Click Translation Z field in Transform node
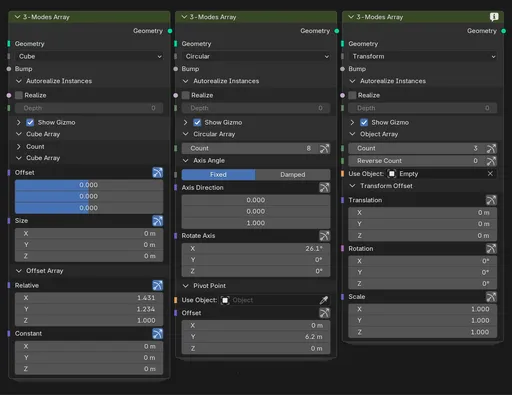The image size is (512, 395). pos(423,235)
